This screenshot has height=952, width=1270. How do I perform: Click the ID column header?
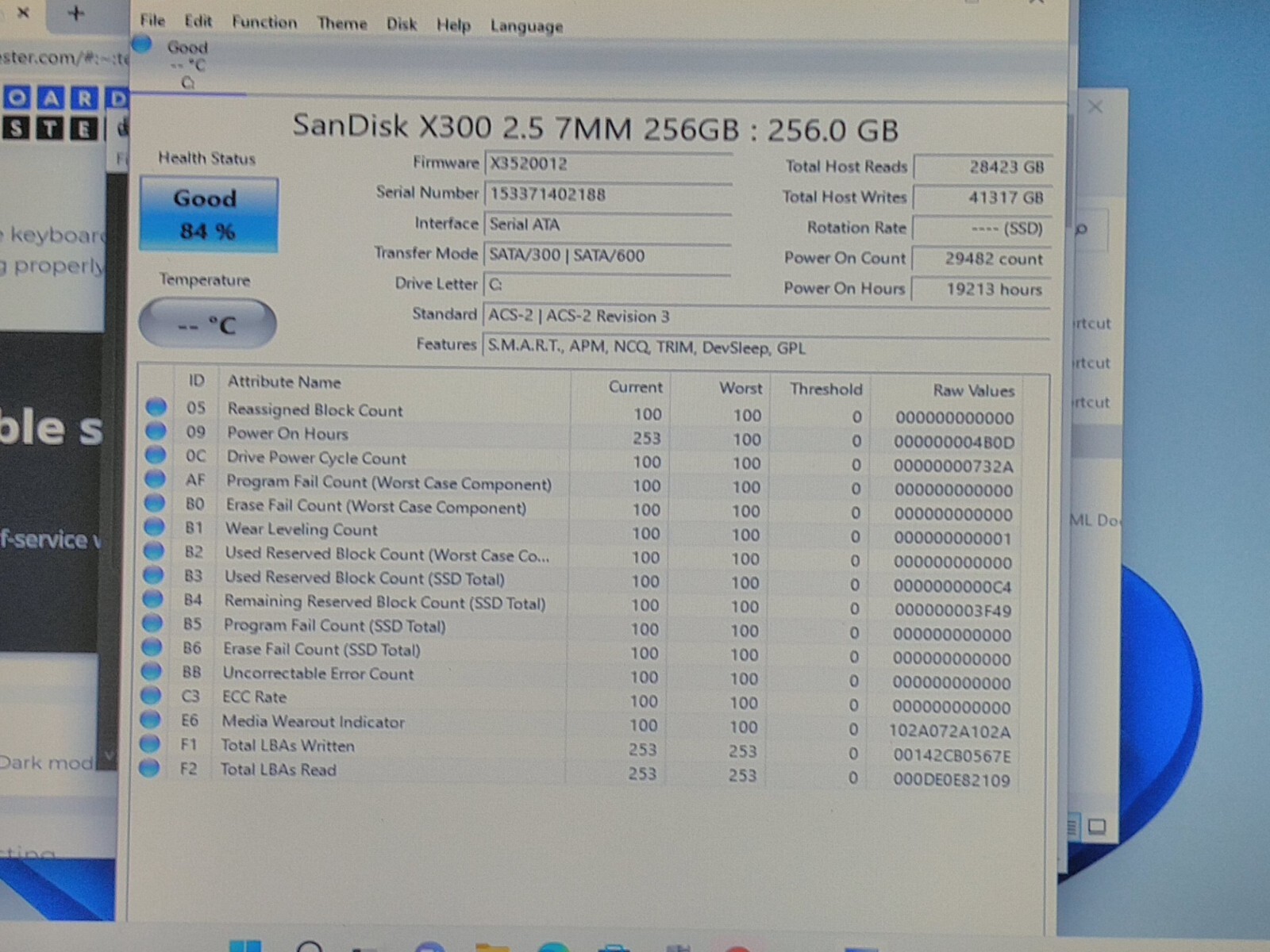click(196, 381)
